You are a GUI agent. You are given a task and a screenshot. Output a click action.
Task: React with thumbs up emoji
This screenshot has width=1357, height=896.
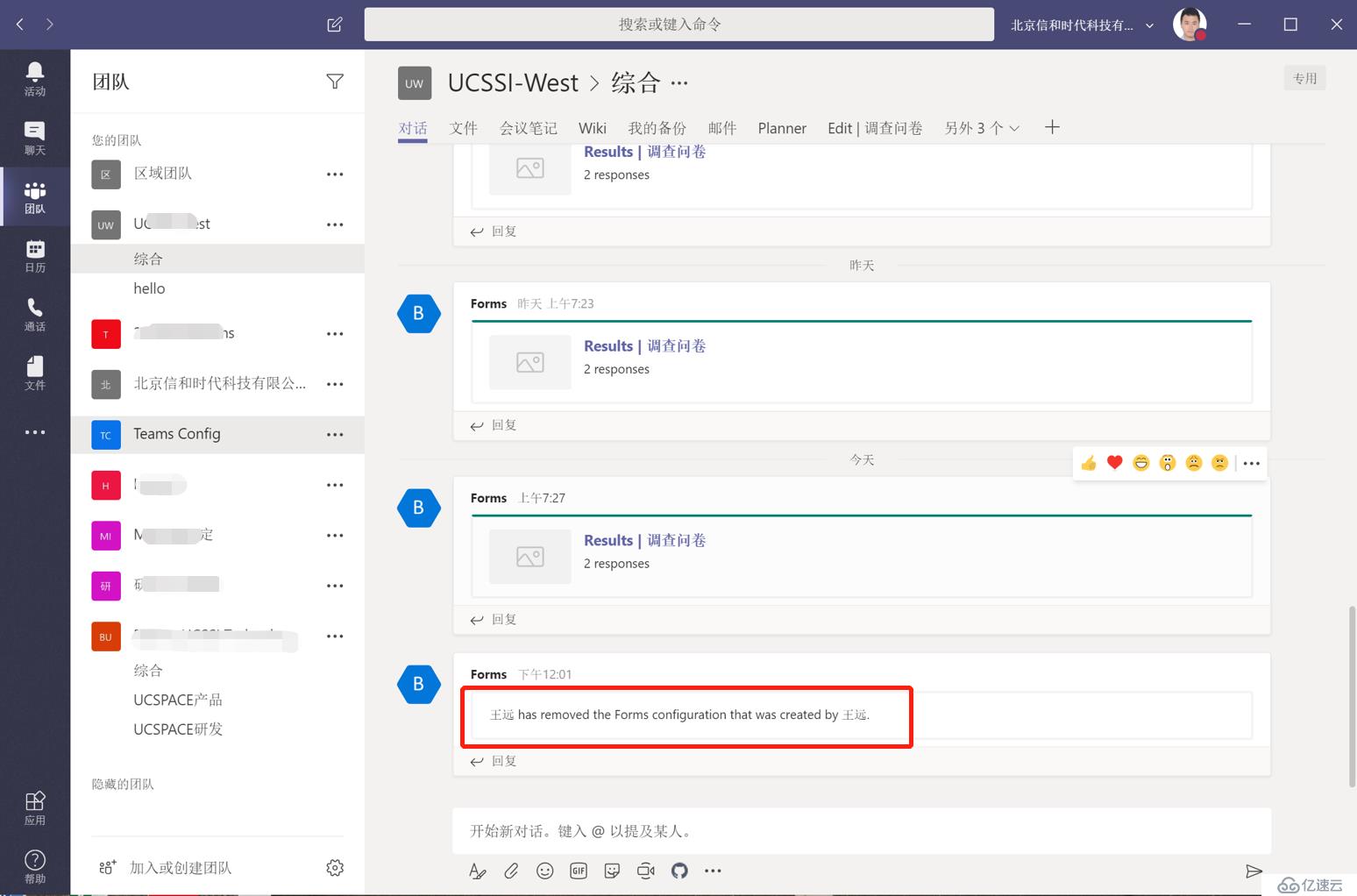point(1089,463)
